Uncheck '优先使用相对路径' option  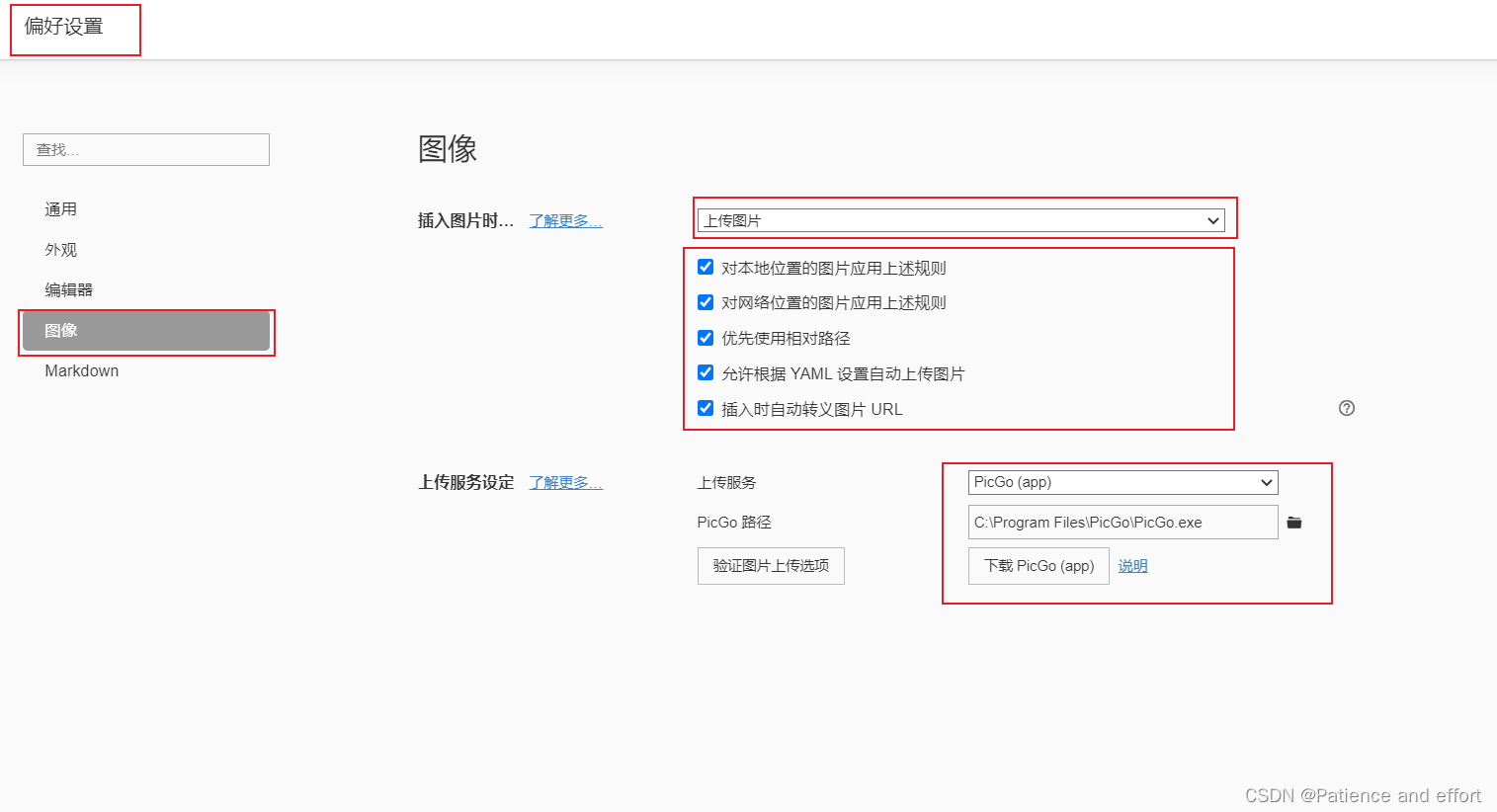click(706, 338)
